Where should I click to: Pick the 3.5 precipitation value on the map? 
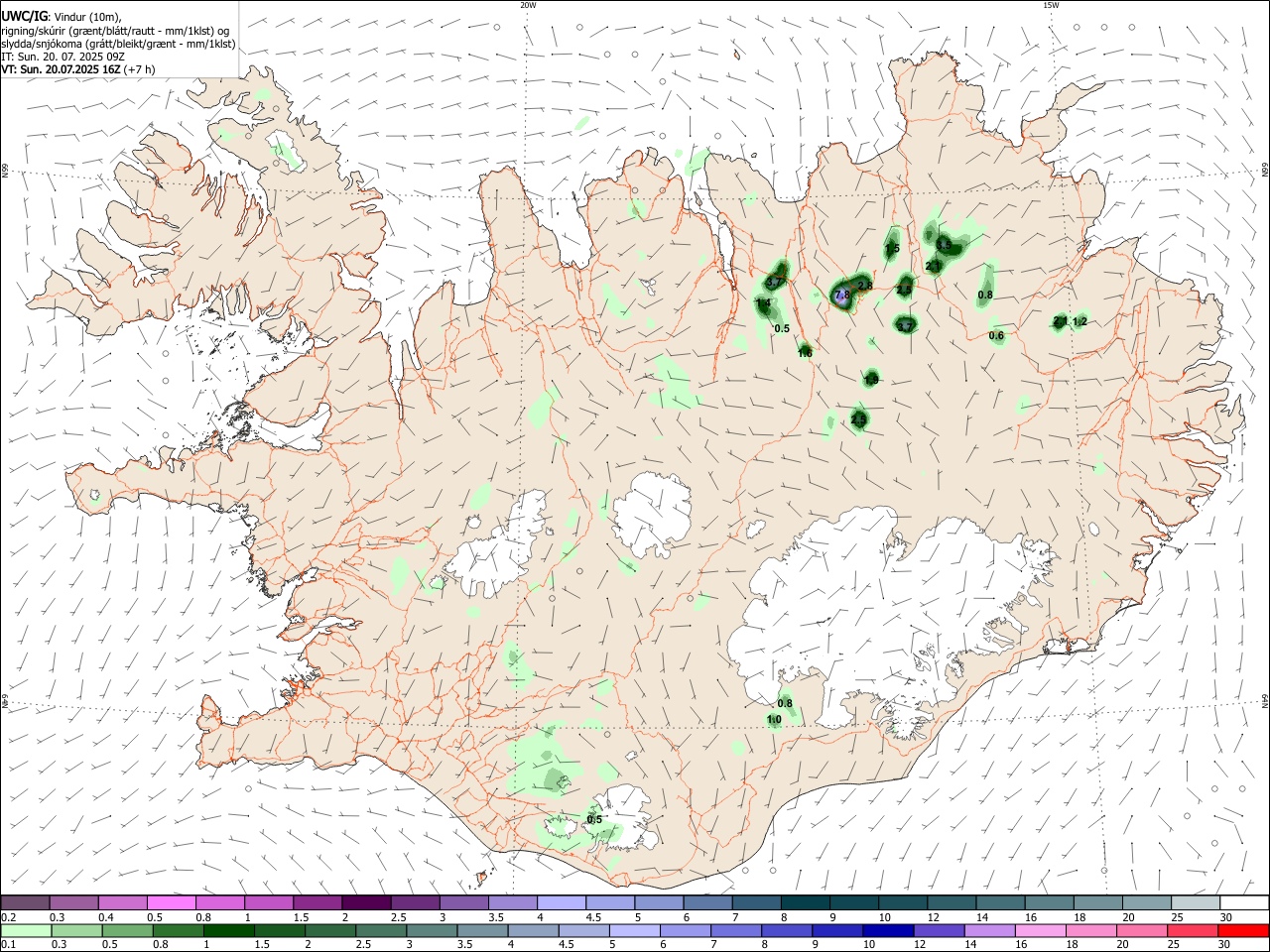point(944,245)
